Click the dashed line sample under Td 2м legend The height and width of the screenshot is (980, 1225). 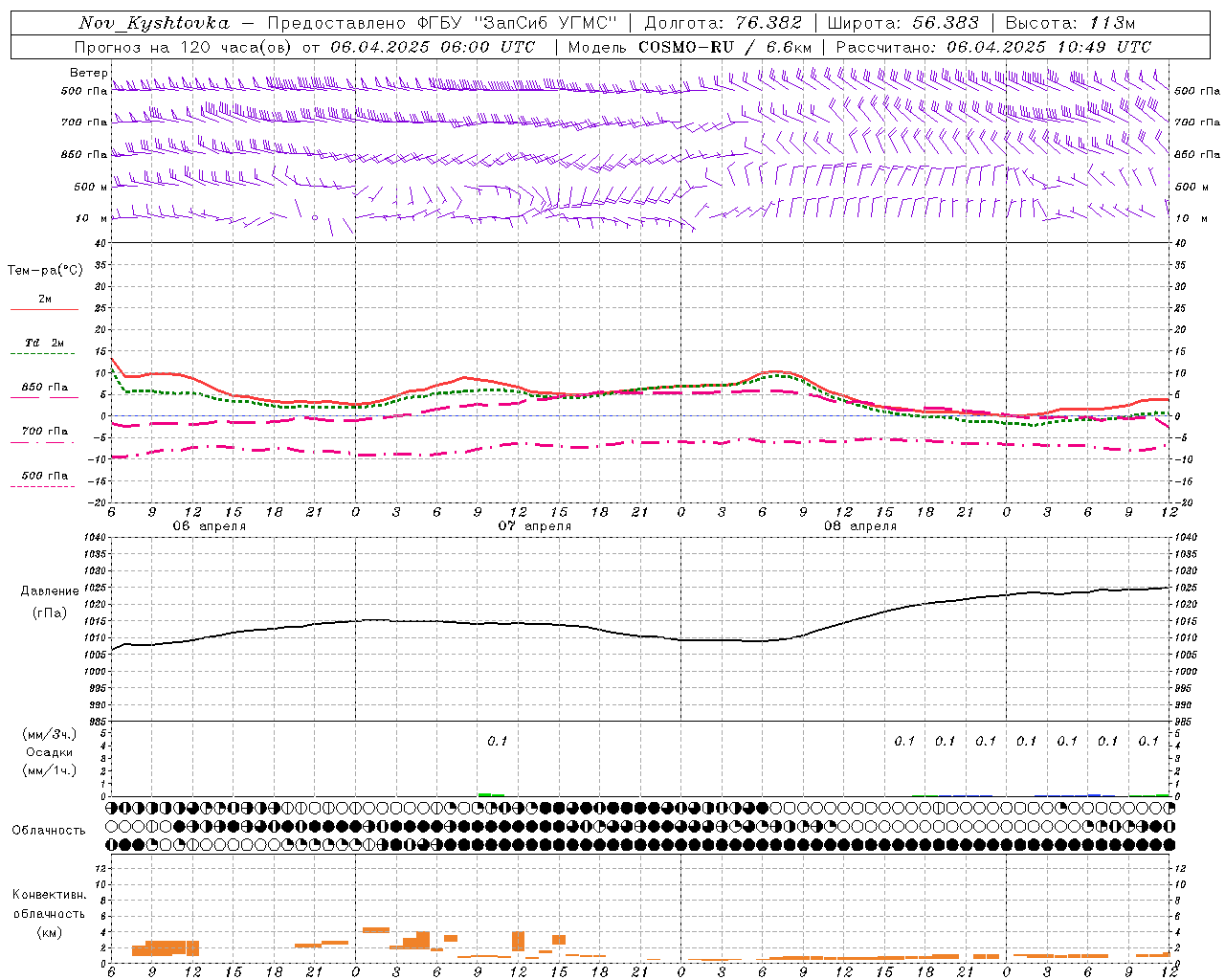tap(44, 354)
